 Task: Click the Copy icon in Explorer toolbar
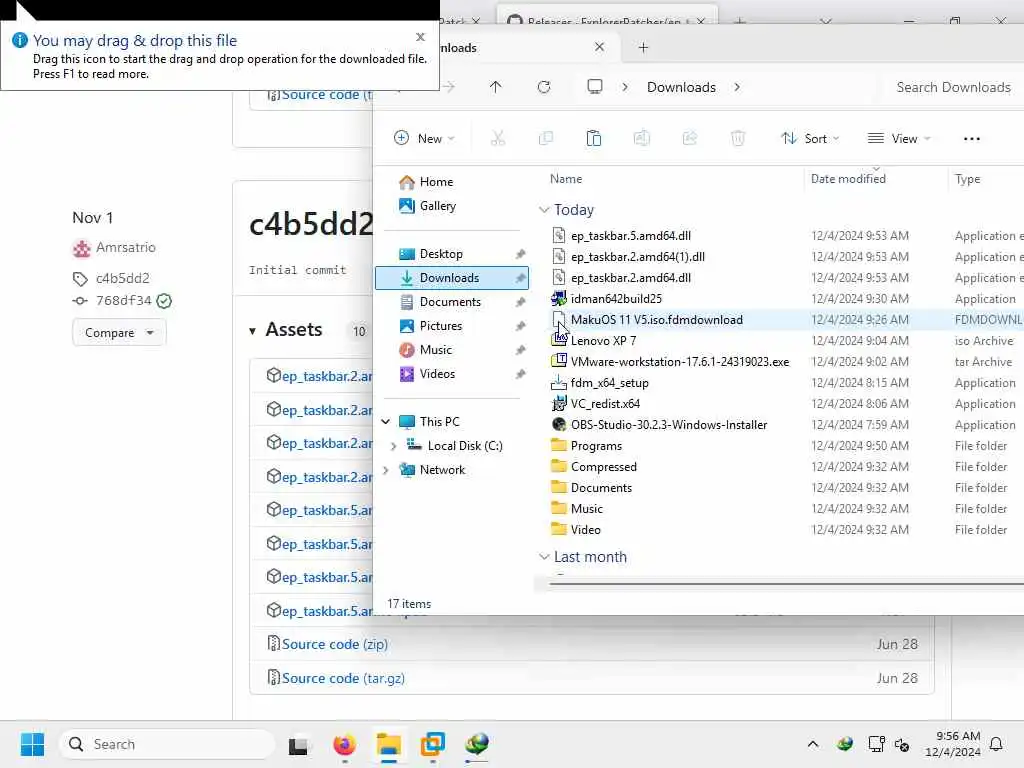545,138
